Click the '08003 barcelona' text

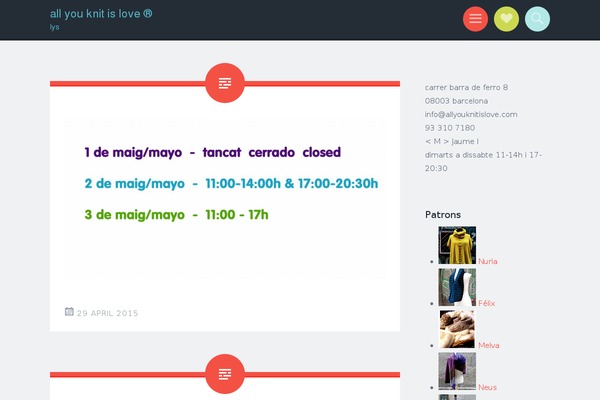coord(457,101)
